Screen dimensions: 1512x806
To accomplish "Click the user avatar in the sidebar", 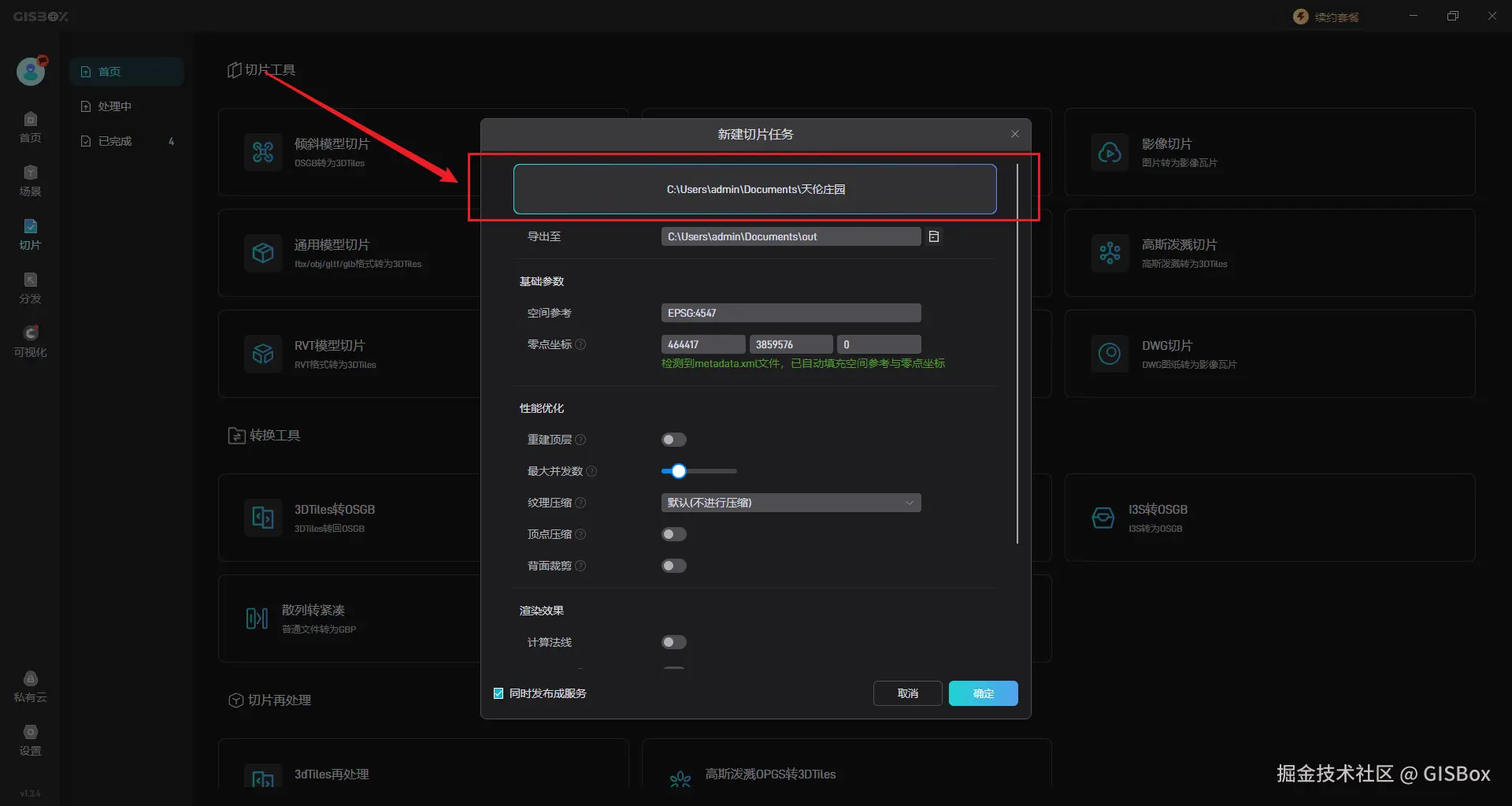I will pos(31,71).
